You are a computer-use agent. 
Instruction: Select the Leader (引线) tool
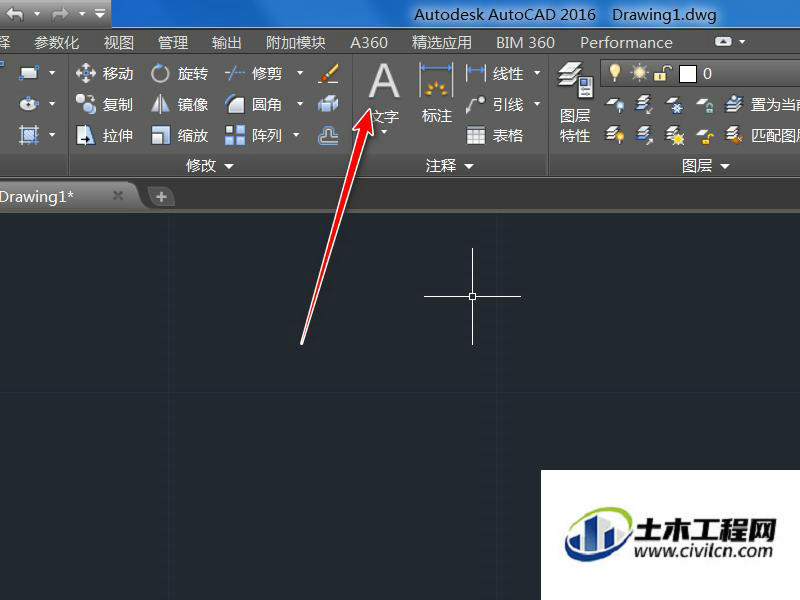pyautogui.click(x=494, y=105)
